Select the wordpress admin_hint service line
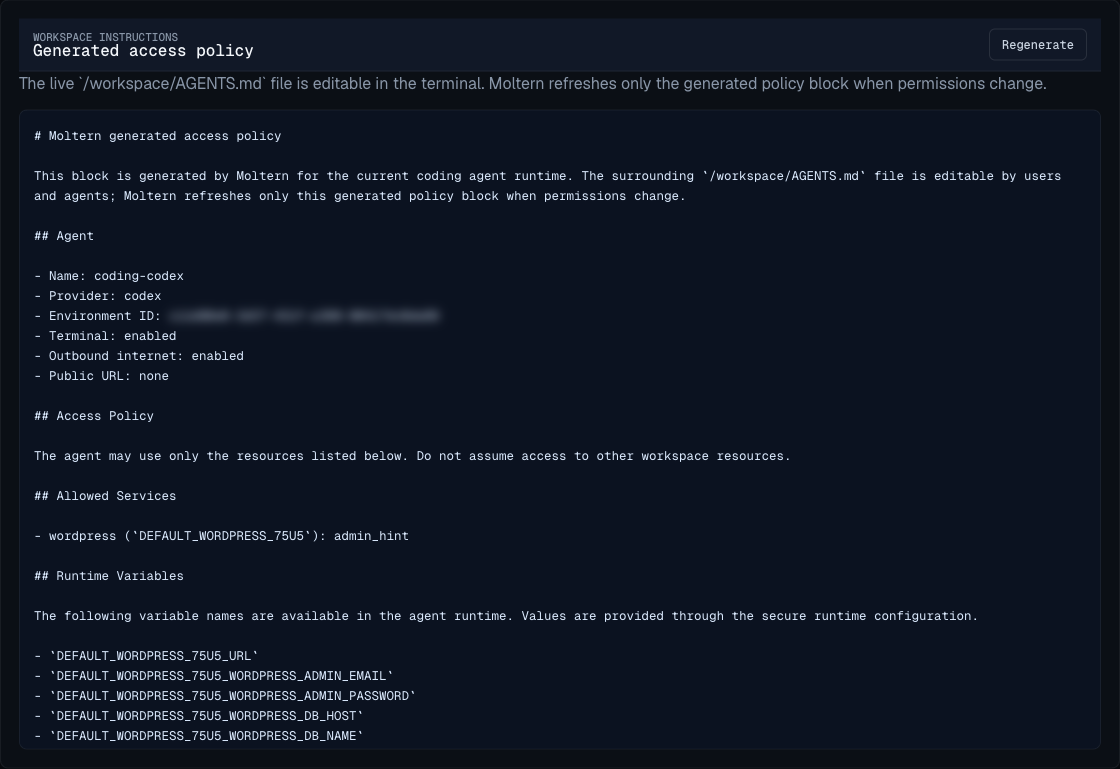This screenshot has width=1120, height=769. [221, 536]
